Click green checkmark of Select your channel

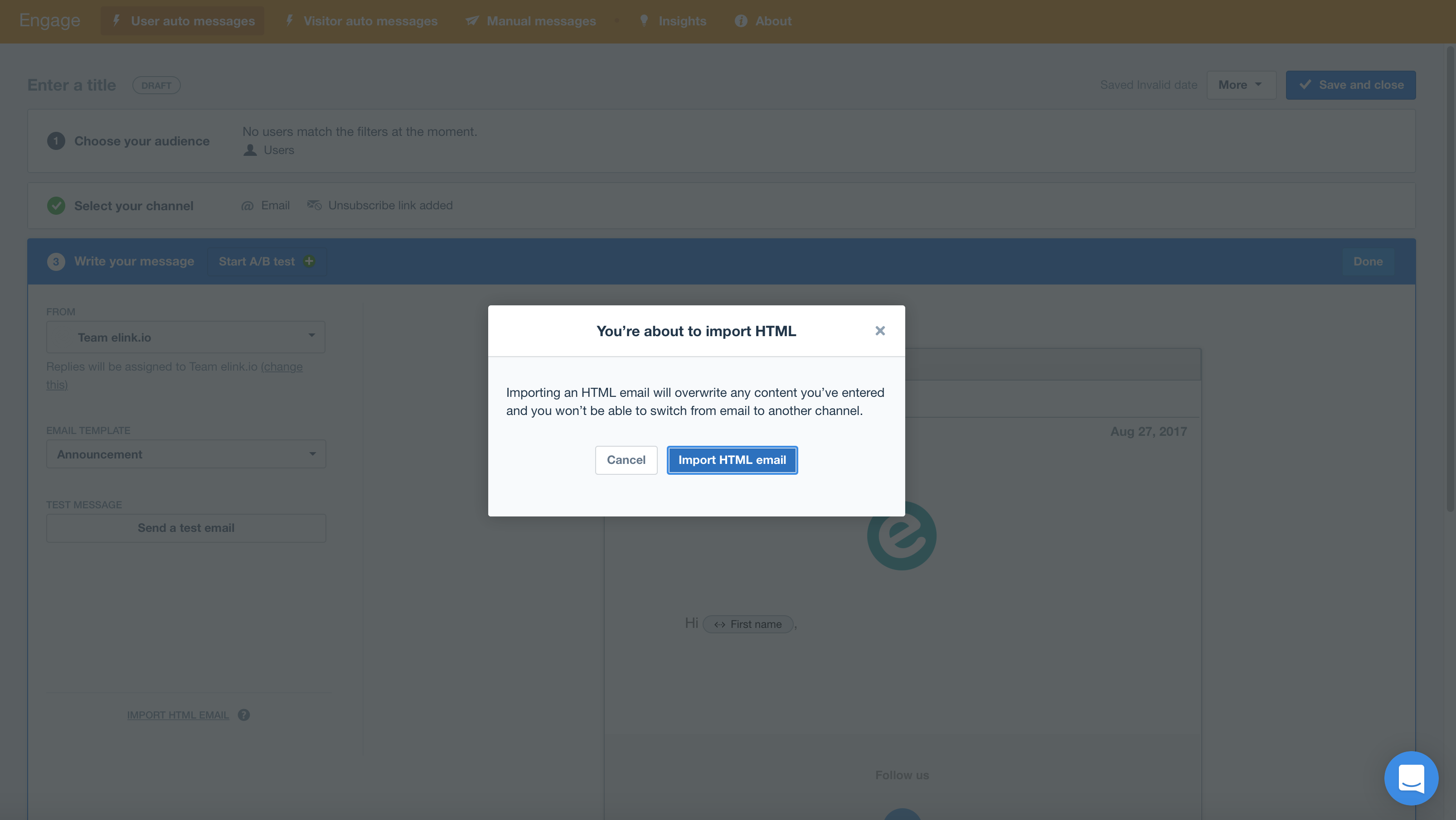pos(56,206)
